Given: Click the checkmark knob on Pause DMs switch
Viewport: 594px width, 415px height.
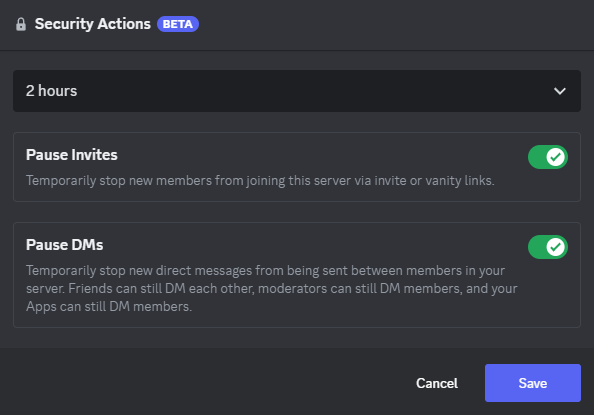Looking at the screenshot, I should coord(555,247).
